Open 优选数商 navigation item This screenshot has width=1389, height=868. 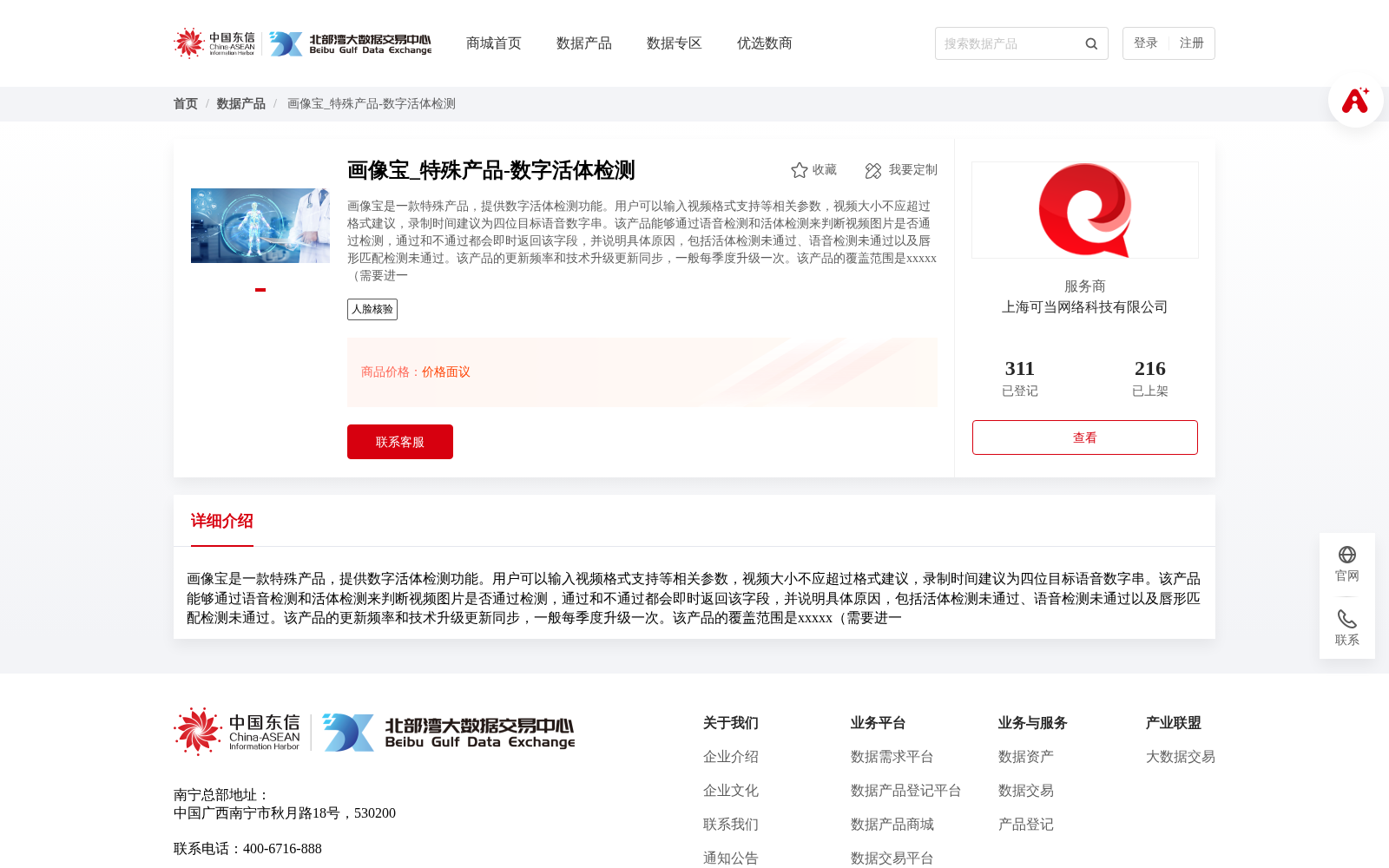coord(765,43)
